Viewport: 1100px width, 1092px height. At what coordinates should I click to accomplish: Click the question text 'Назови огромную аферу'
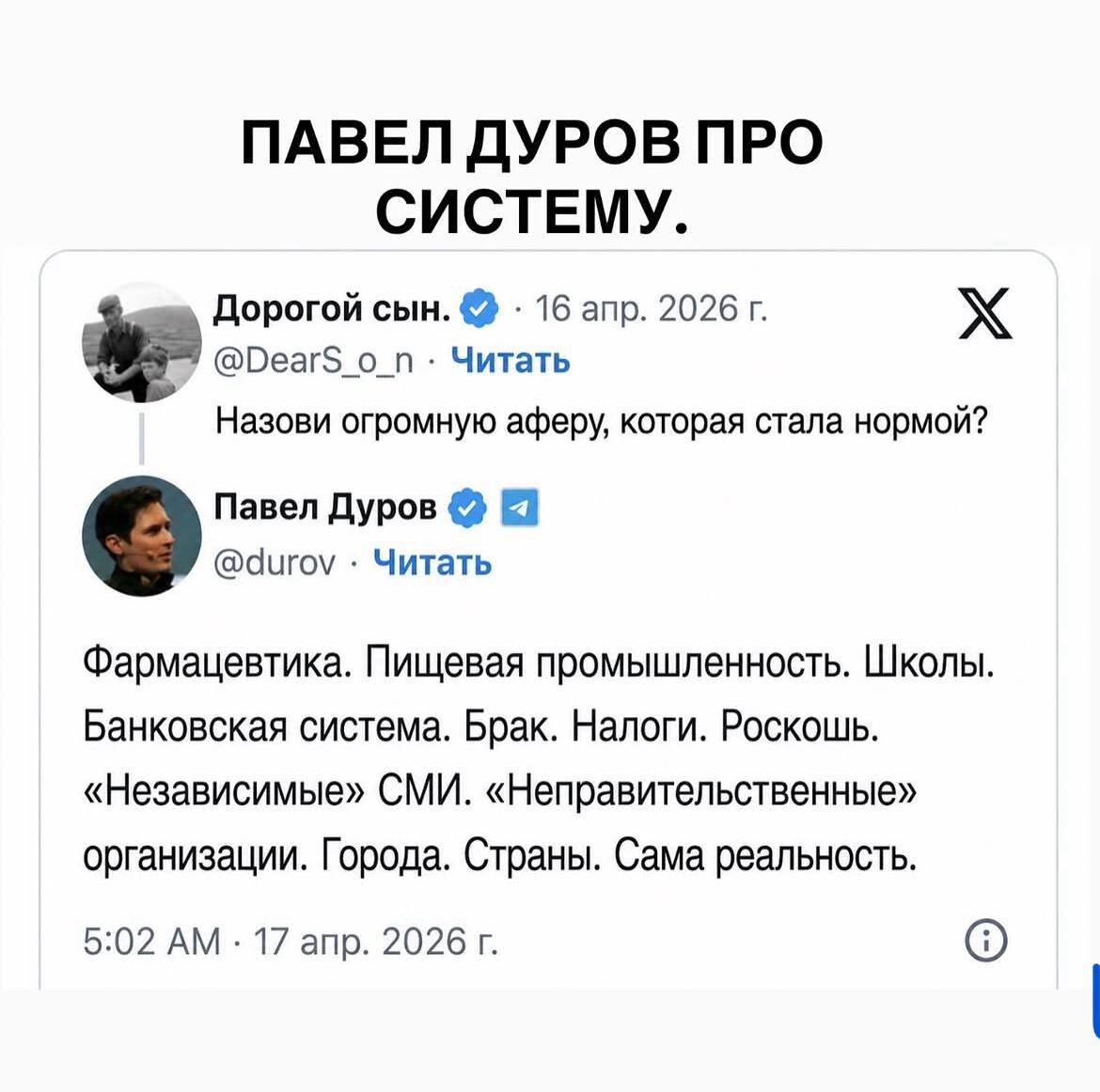601,422
